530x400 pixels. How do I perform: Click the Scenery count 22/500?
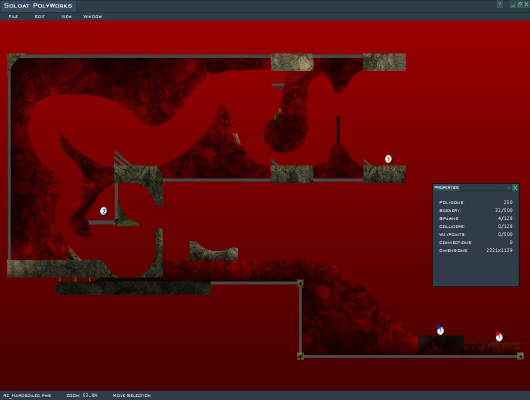coord(504,210)
